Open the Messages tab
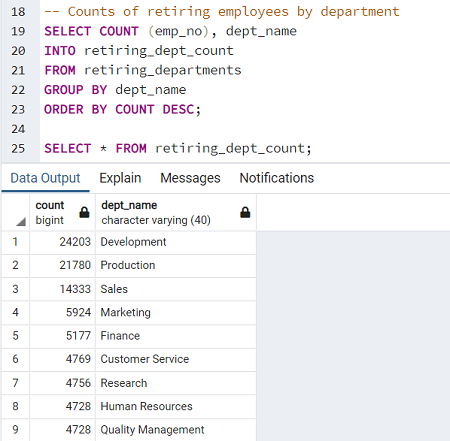450x441 pixels. click(x=190, y=178)
